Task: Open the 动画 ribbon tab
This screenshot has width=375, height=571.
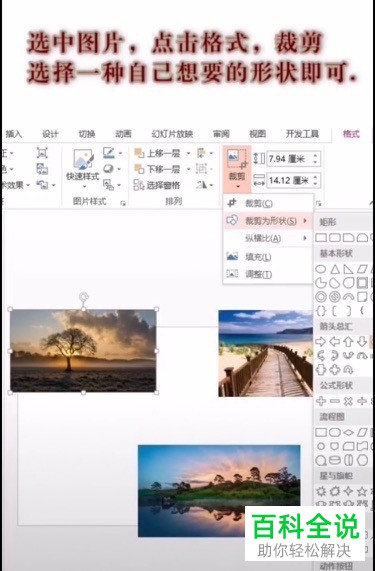Action: (123, 134)
